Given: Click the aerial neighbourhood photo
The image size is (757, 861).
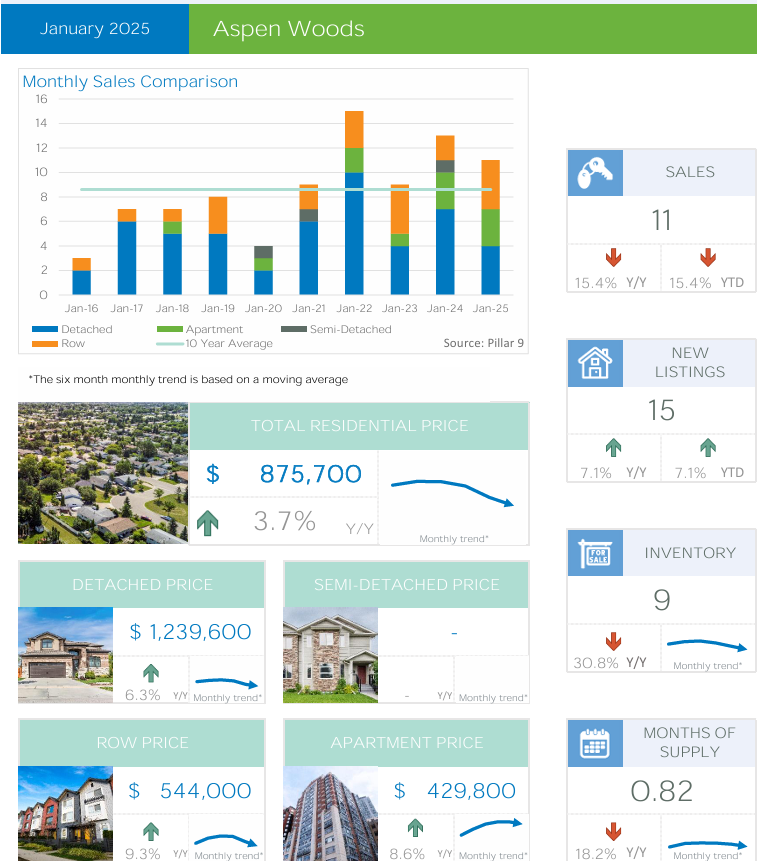Looking at the screenshot, I should [103, 473].
